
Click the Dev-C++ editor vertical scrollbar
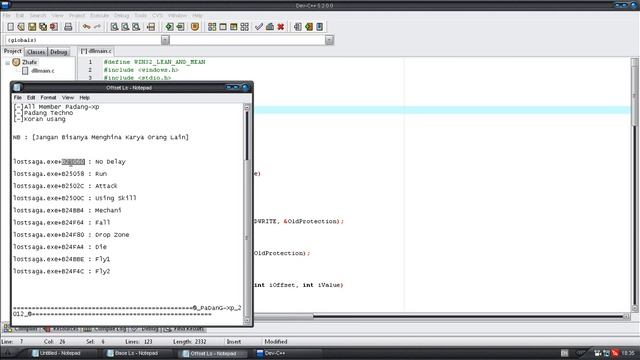[634, 186]
